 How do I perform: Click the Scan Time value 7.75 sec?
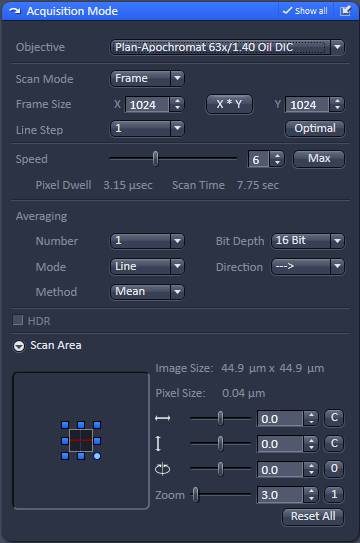[x=258, y=185]
